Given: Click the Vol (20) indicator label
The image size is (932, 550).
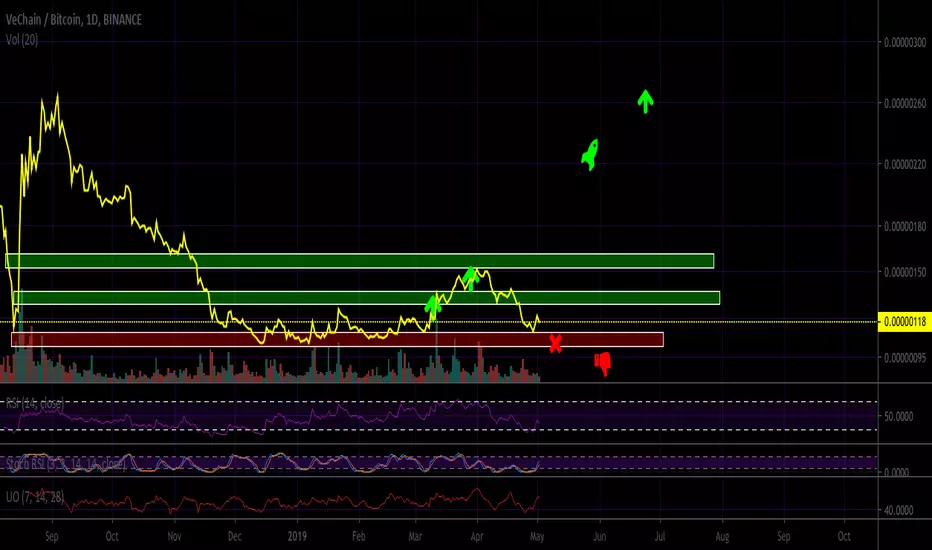Looking at the screenshot, I should pyautogui.click(x=22, y=40).
